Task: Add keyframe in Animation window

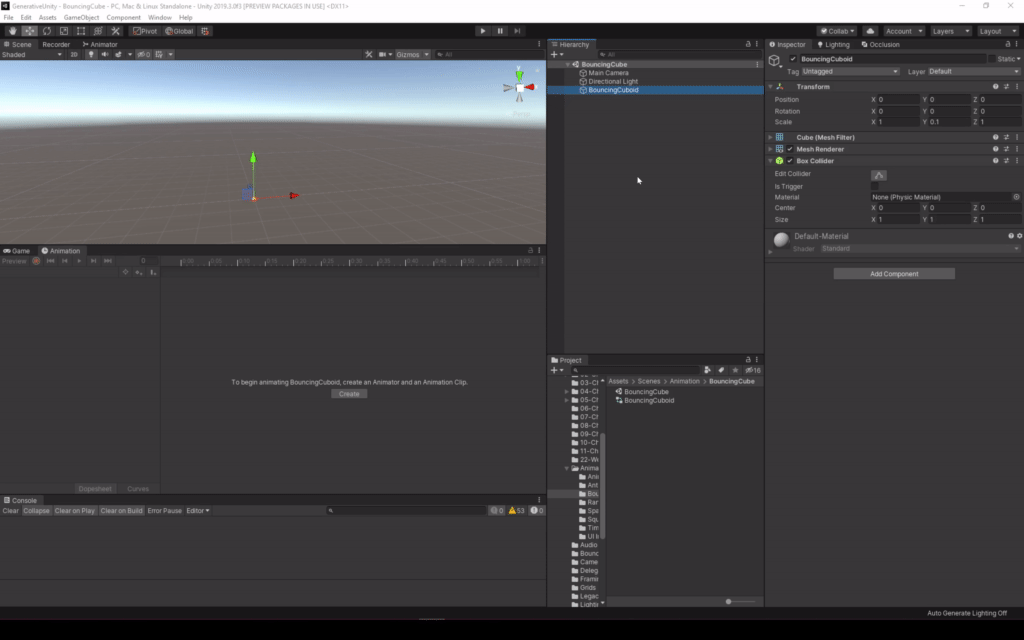Action: pos(139,272)
